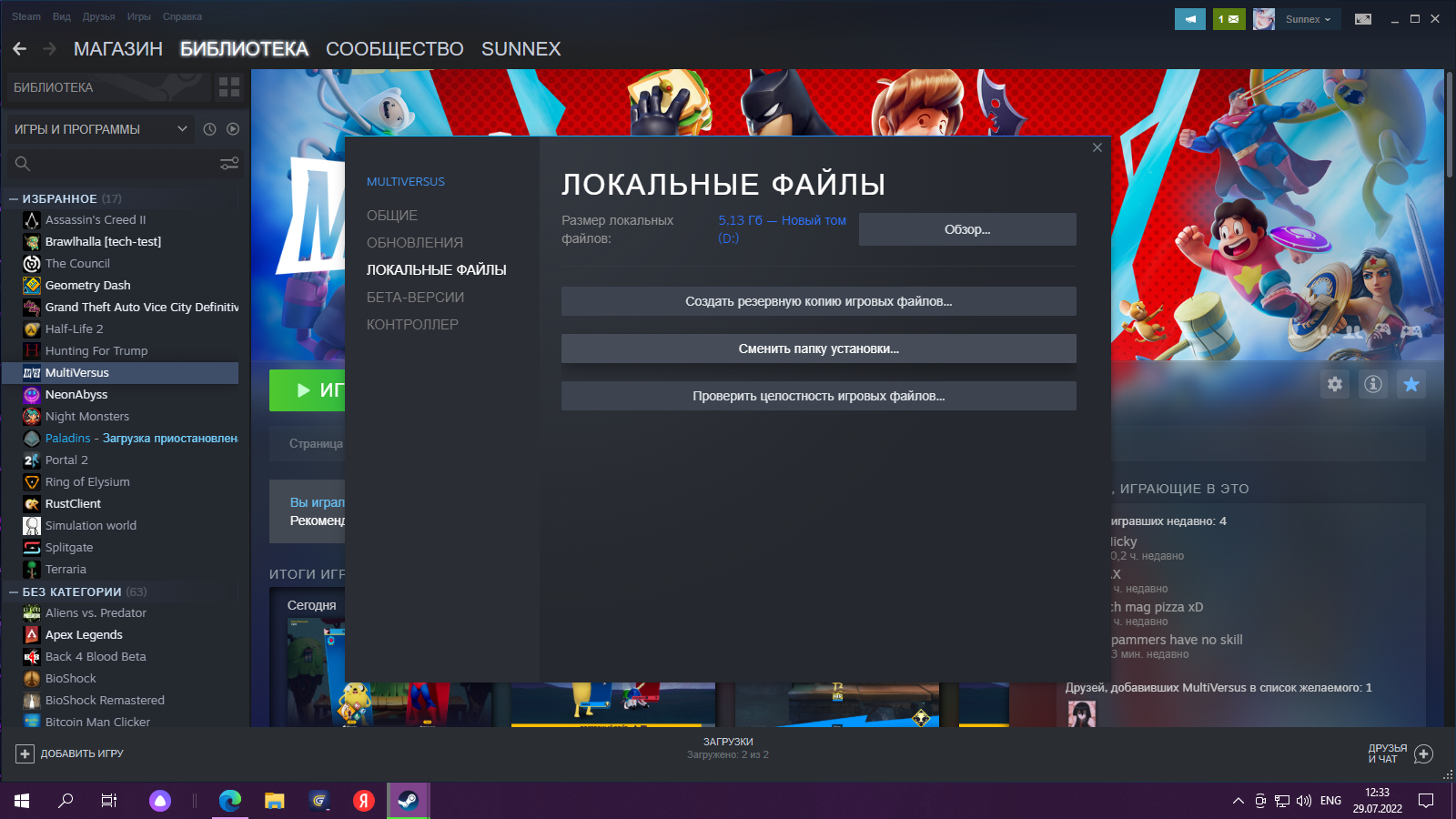1456x819 pixels.
Task: Collapse the ИЗБРАННОЕ category
Action: tap(14, 198)
